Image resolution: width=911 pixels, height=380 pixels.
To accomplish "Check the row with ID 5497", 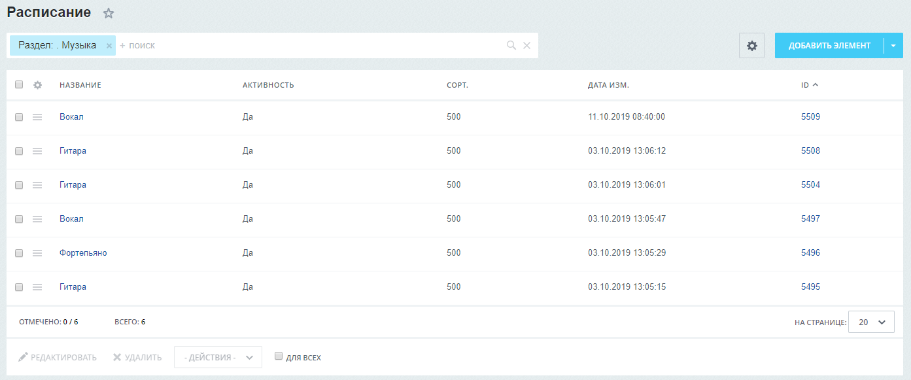I will coord(19,219).
